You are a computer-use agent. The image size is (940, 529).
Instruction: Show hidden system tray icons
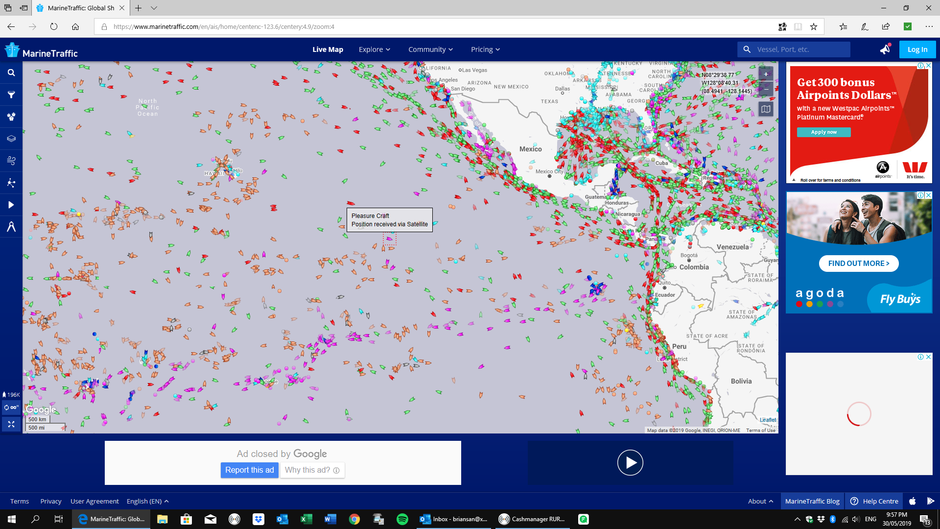(797, 519)
